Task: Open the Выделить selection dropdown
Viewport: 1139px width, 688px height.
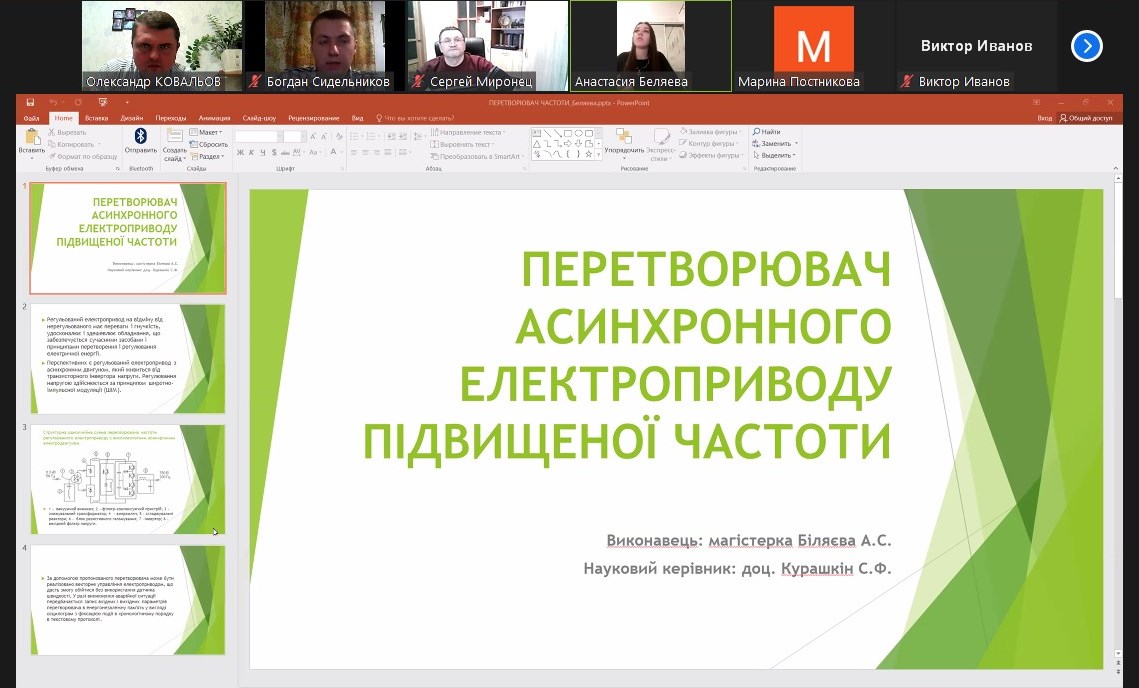Action: click(777, 156)
